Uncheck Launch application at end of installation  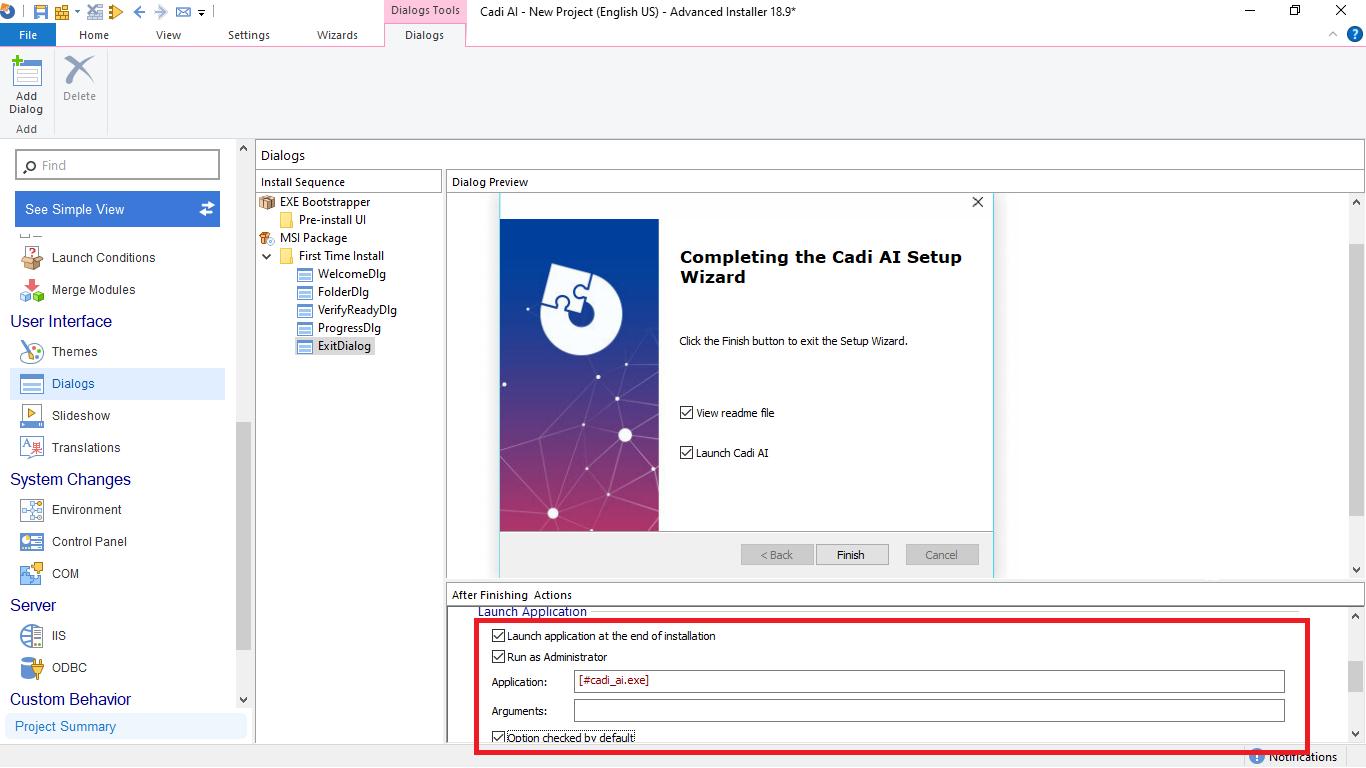point(499,636)
